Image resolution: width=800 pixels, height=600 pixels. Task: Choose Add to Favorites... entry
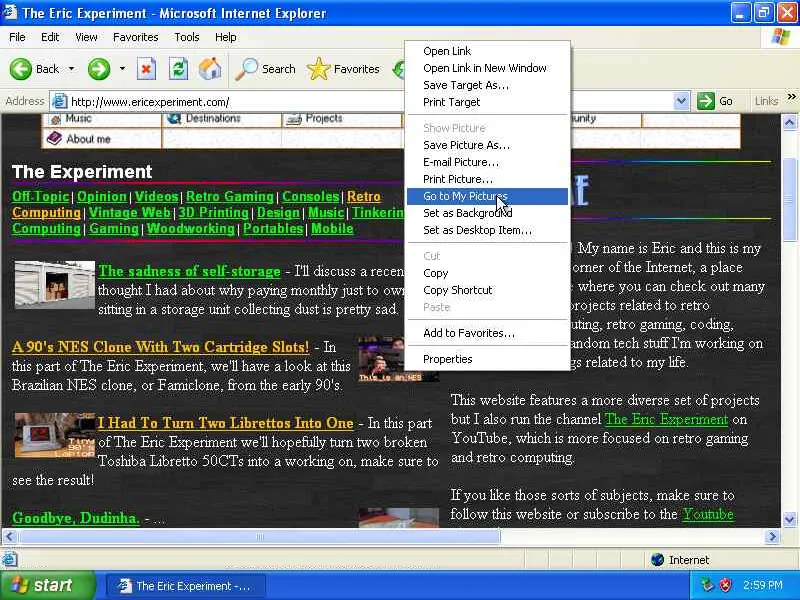487,333
